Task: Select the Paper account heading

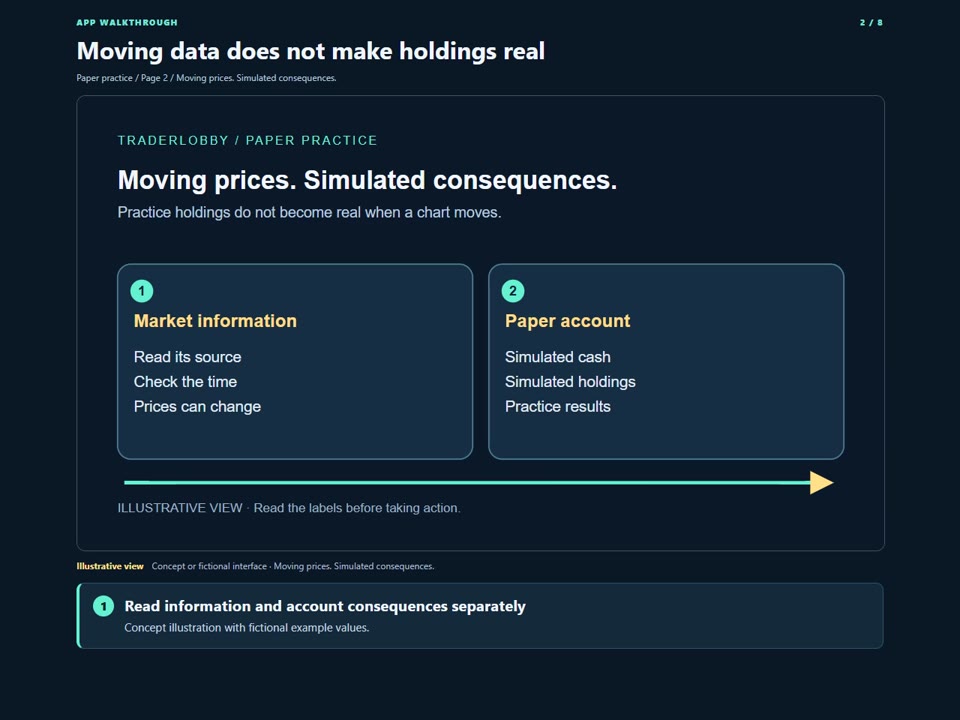Action: tap(568, 321)
